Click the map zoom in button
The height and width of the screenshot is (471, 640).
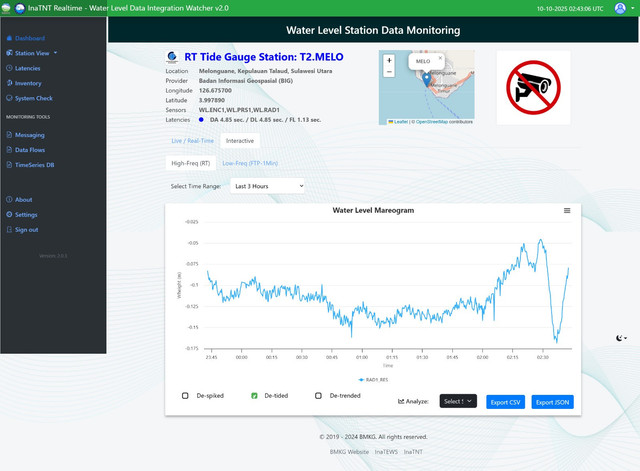389,60
